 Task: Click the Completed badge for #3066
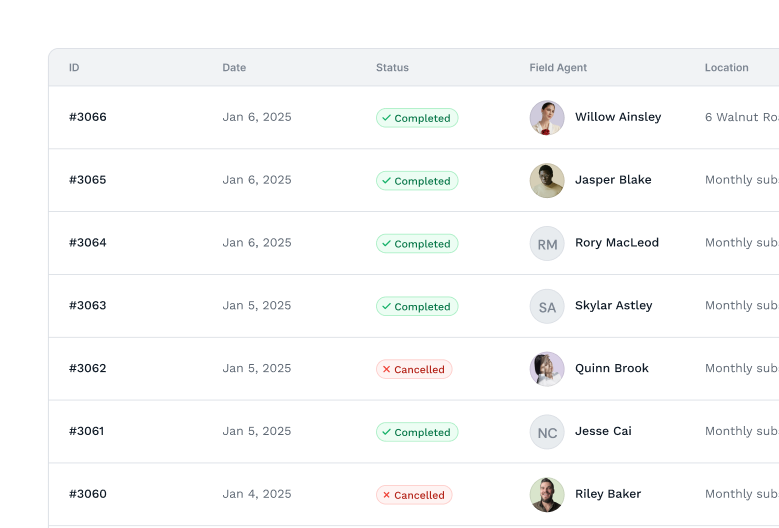(417, 118)
